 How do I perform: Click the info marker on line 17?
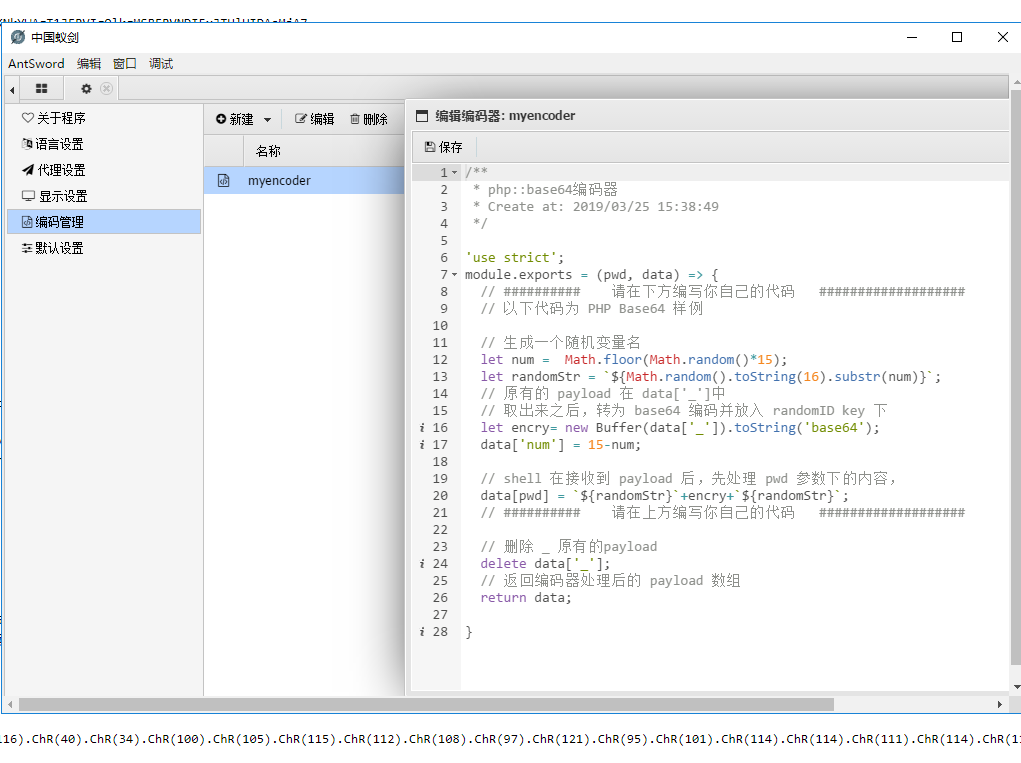coord(422,445)
